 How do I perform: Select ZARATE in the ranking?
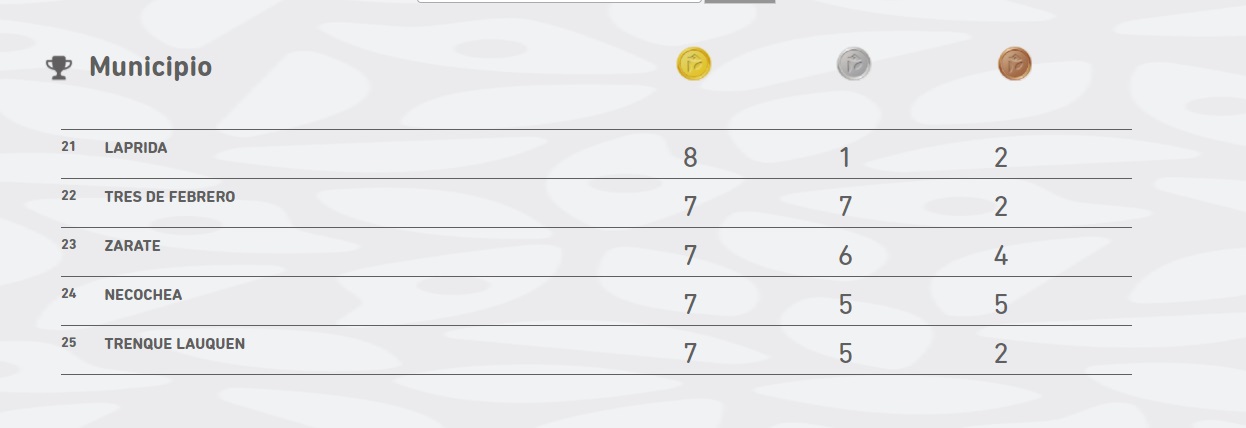[132, 245]
